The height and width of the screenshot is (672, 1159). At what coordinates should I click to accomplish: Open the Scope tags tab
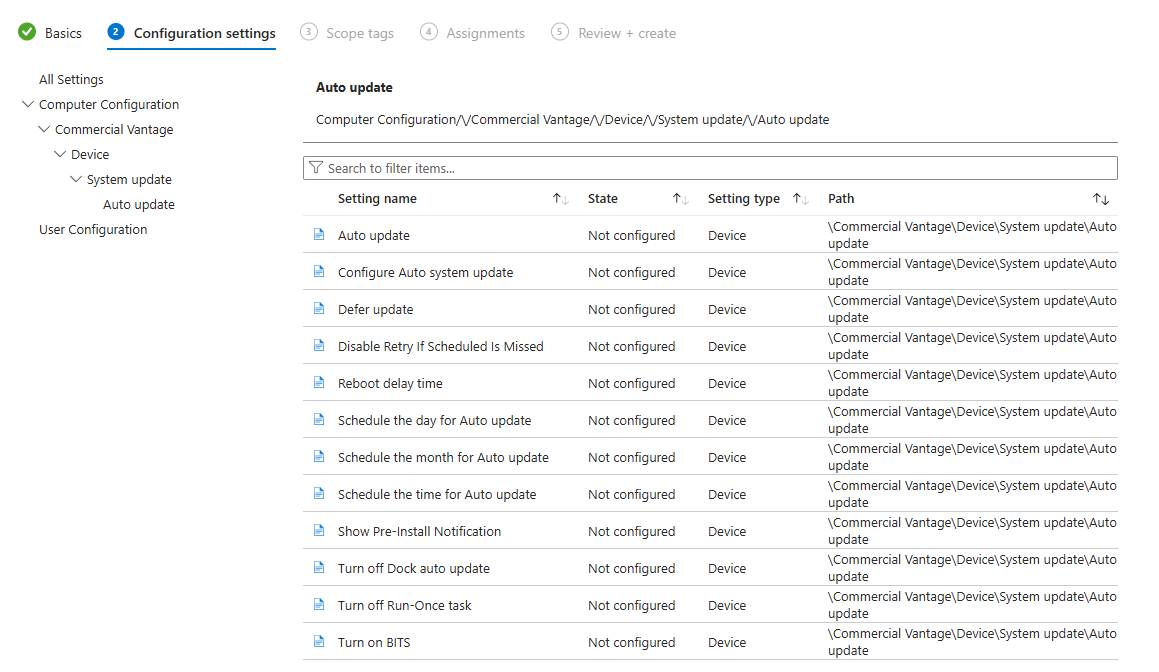pos(360,33)
